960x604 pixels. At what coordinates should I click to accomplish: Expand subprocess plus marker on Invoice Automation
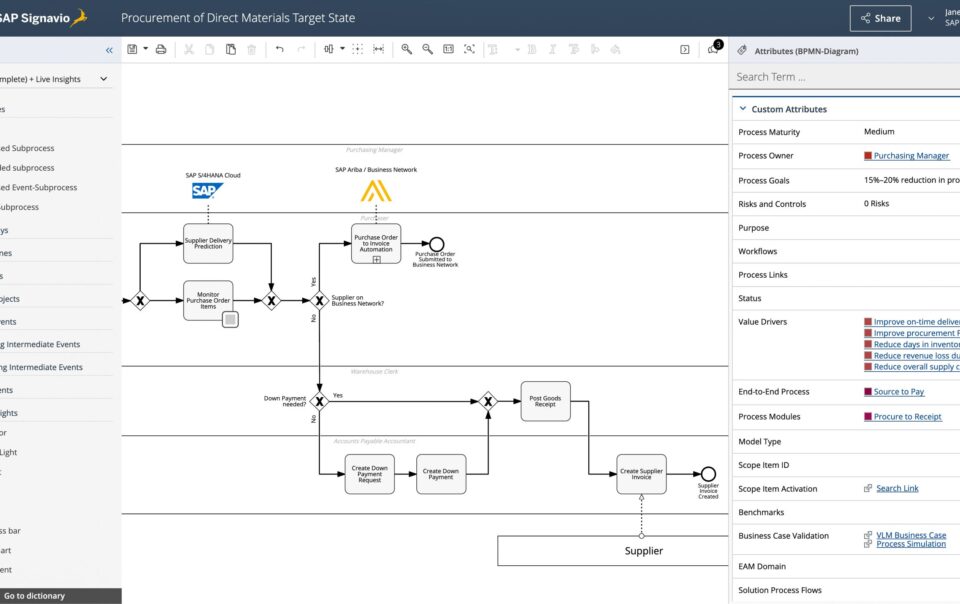click(377, 259)
